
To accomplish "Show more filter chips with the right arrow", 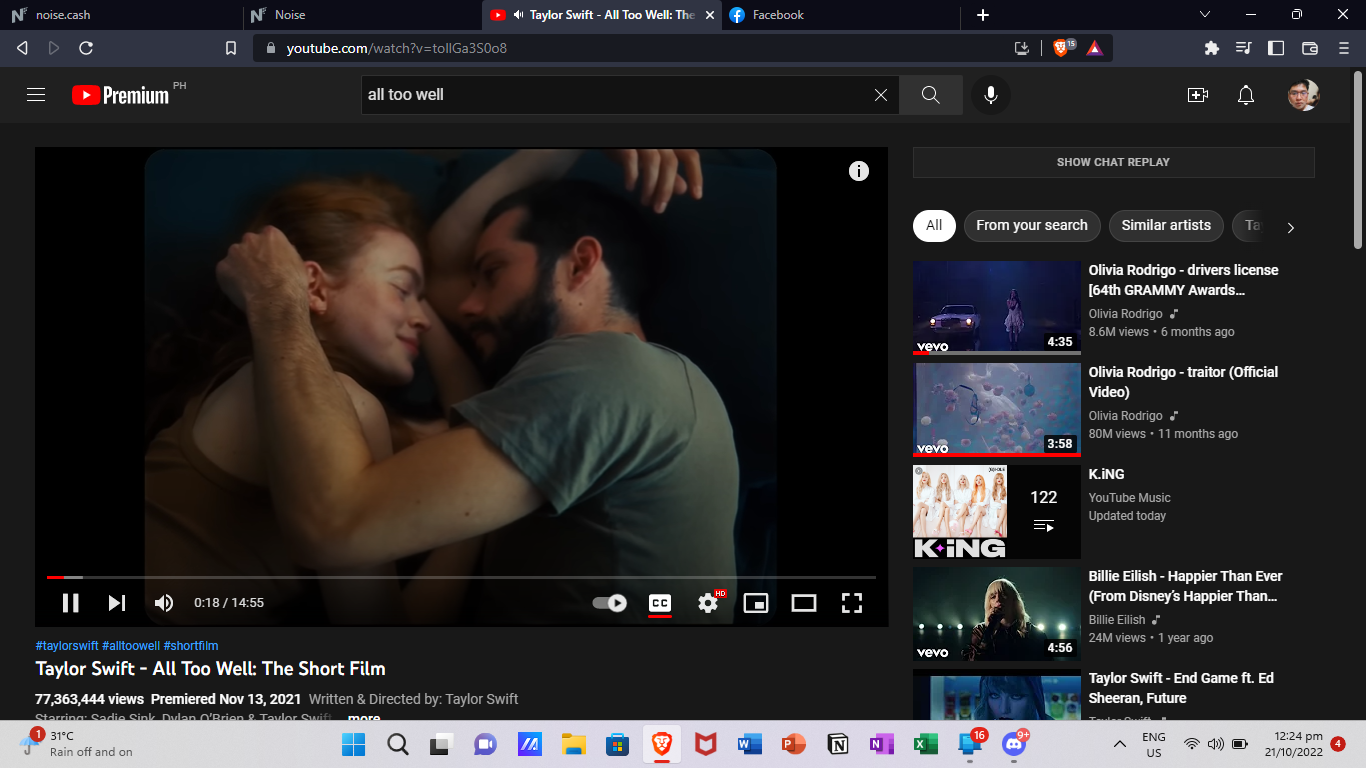I will pyautogui.click(x=1291, y=227).
